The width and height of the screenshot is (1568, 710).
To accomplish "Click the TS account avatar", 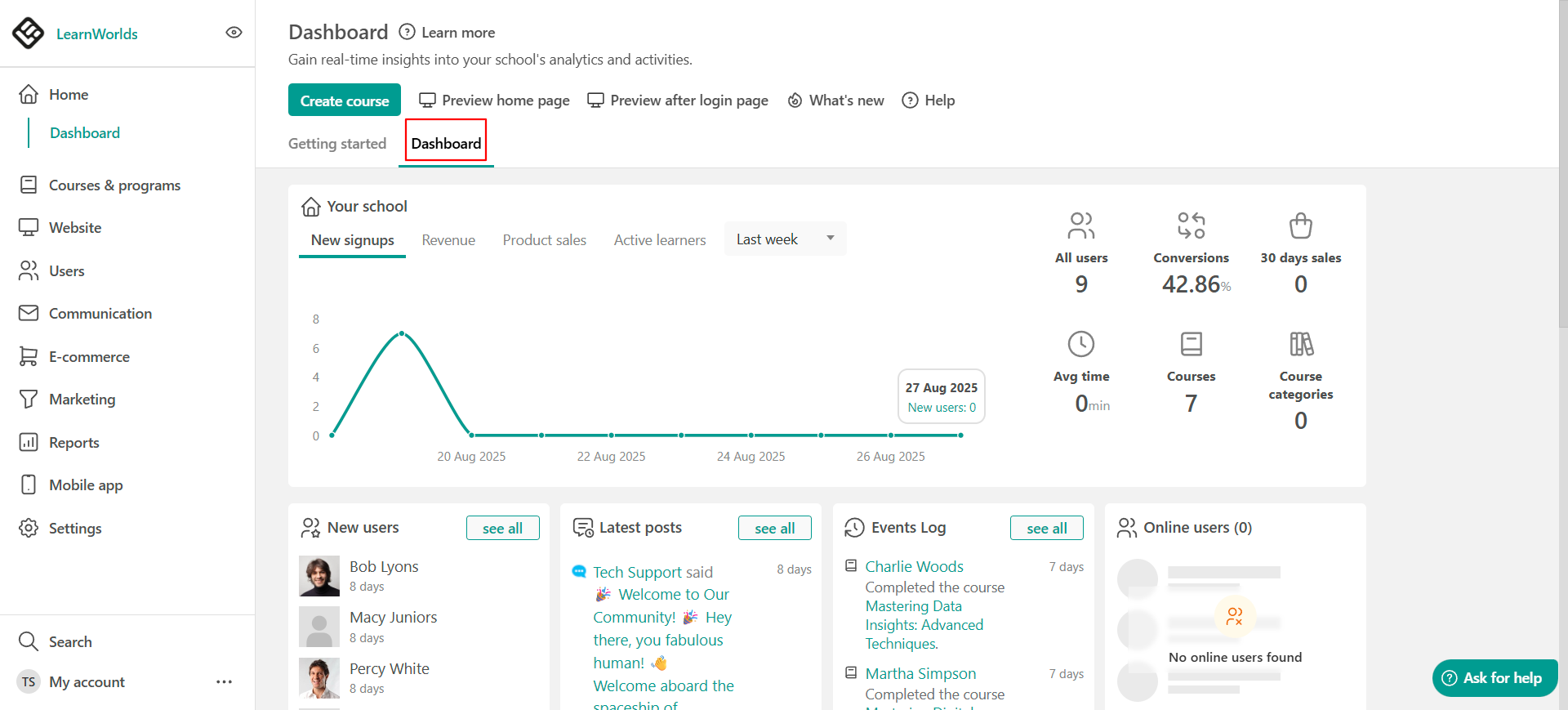I will (x=29, y=682).
